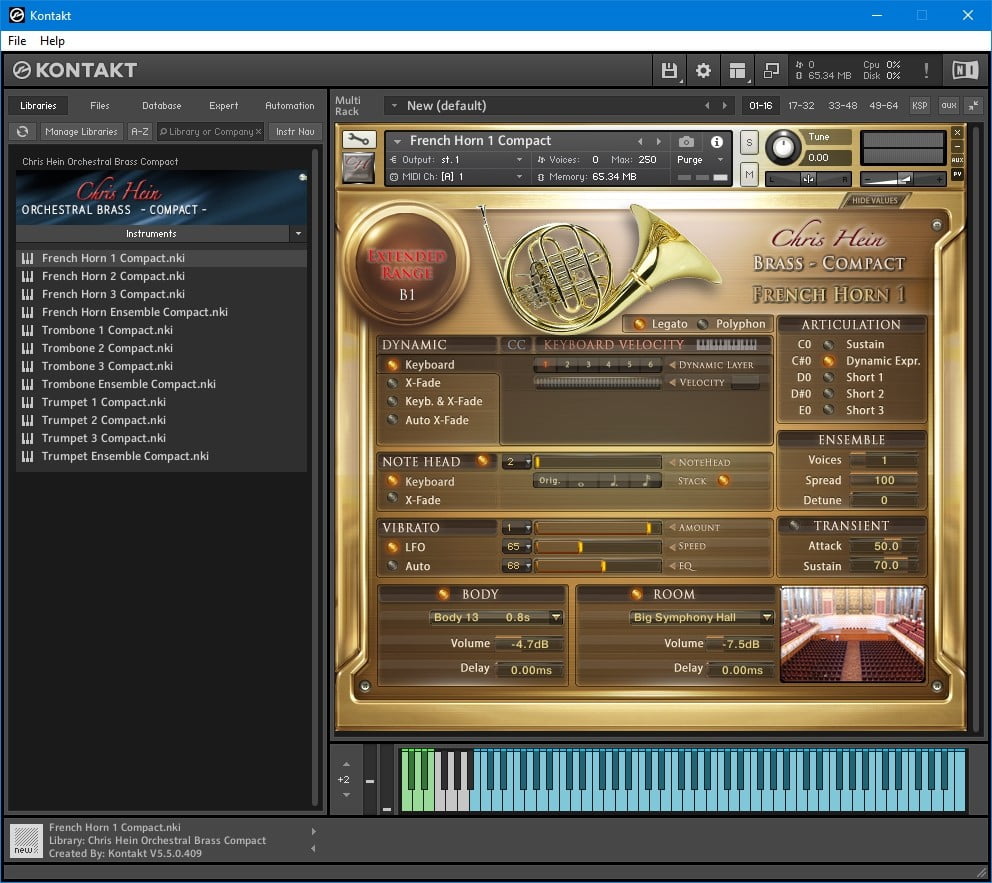Close the instrument with X icon
Viewport: 992px width, 883px height.
(957, 132)
